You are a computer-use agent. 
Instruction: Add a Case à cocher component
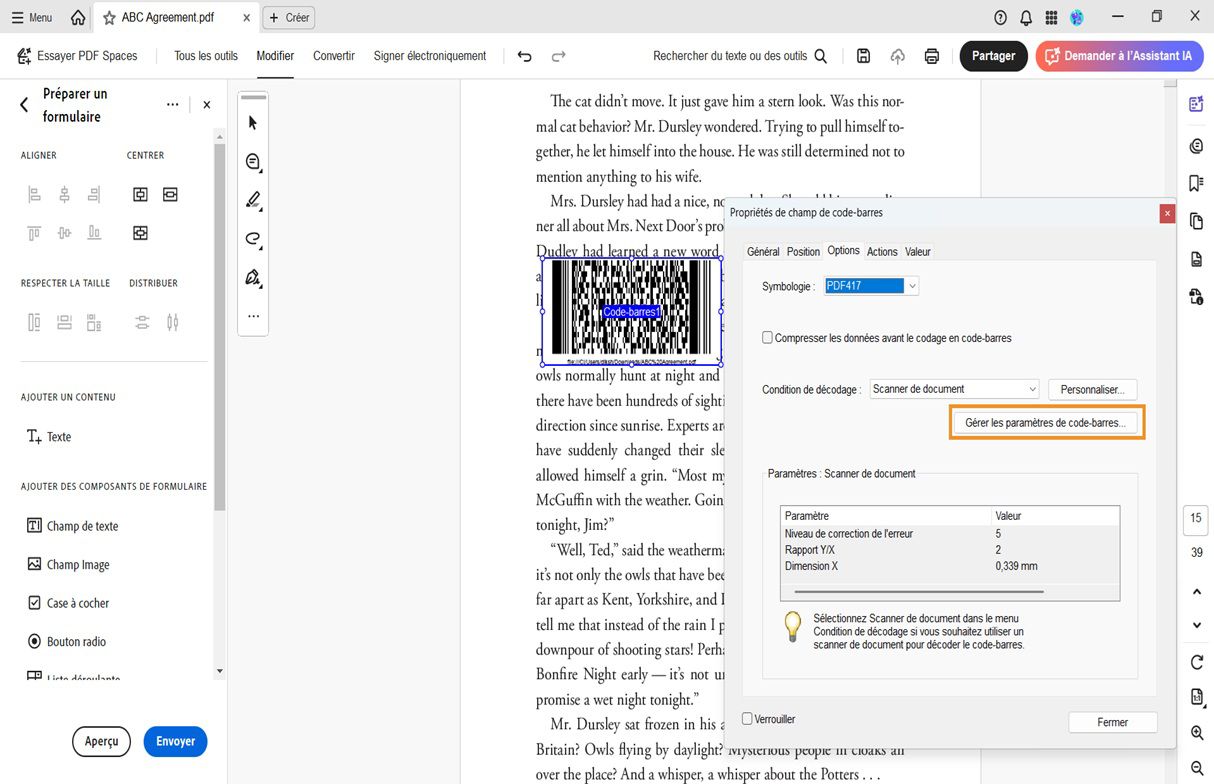pos(68,603)
